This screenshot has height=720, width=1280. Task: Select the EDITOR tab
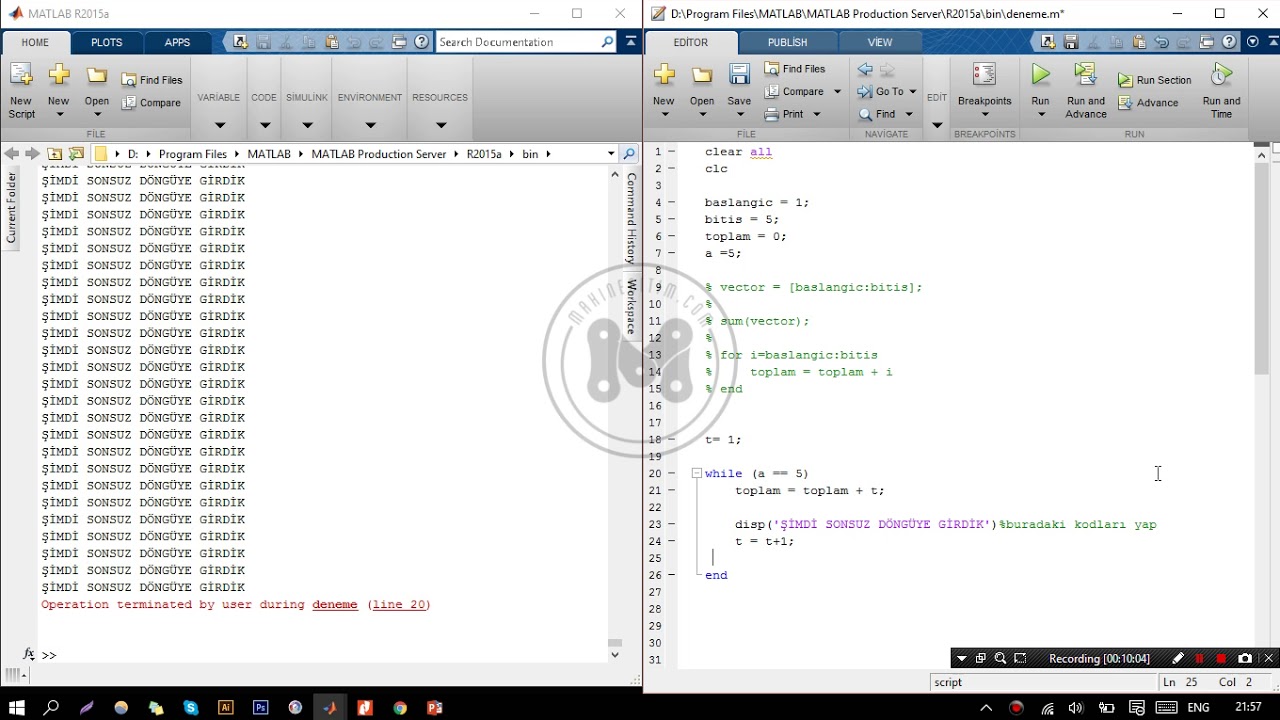point(691,42)
